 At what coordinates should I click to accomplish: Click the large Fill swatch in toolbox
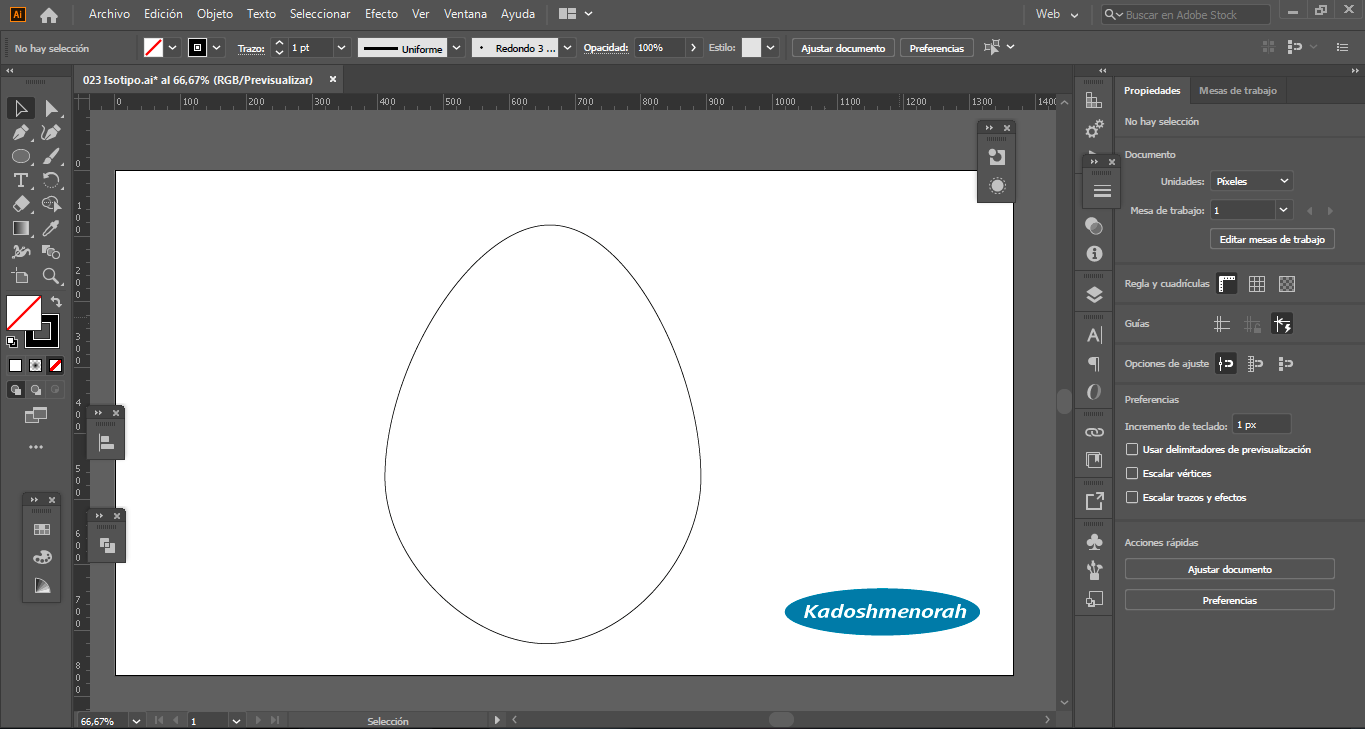click(23, 313)
